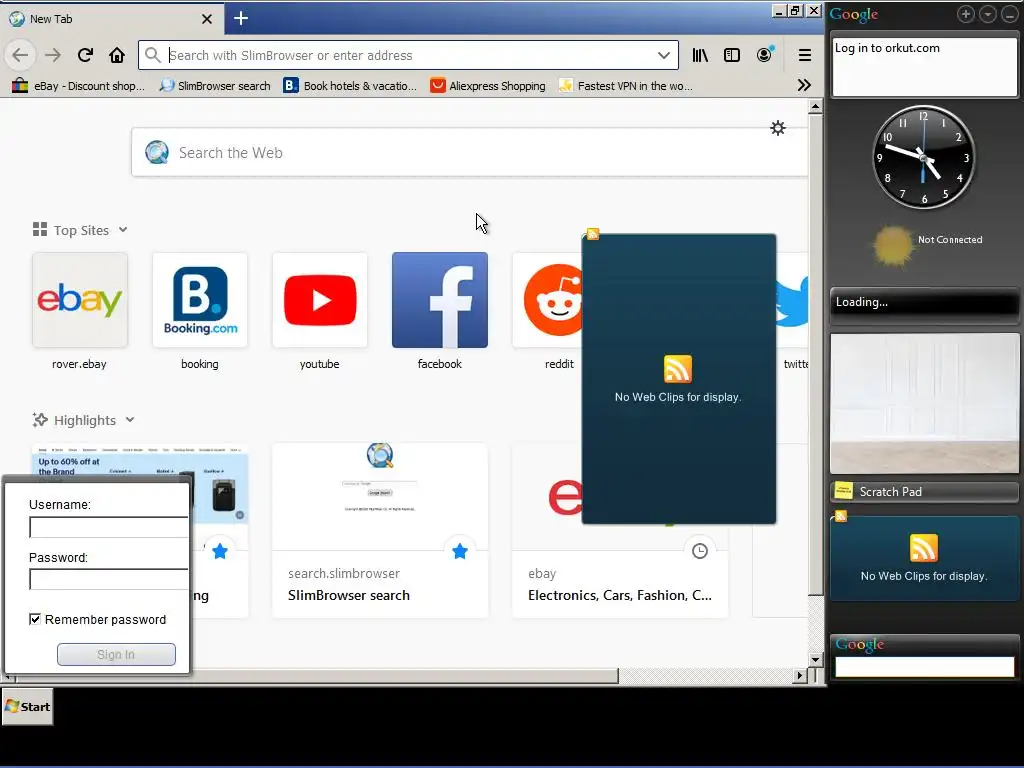
Task: Click the Sign In button
Action: [116, 654]
